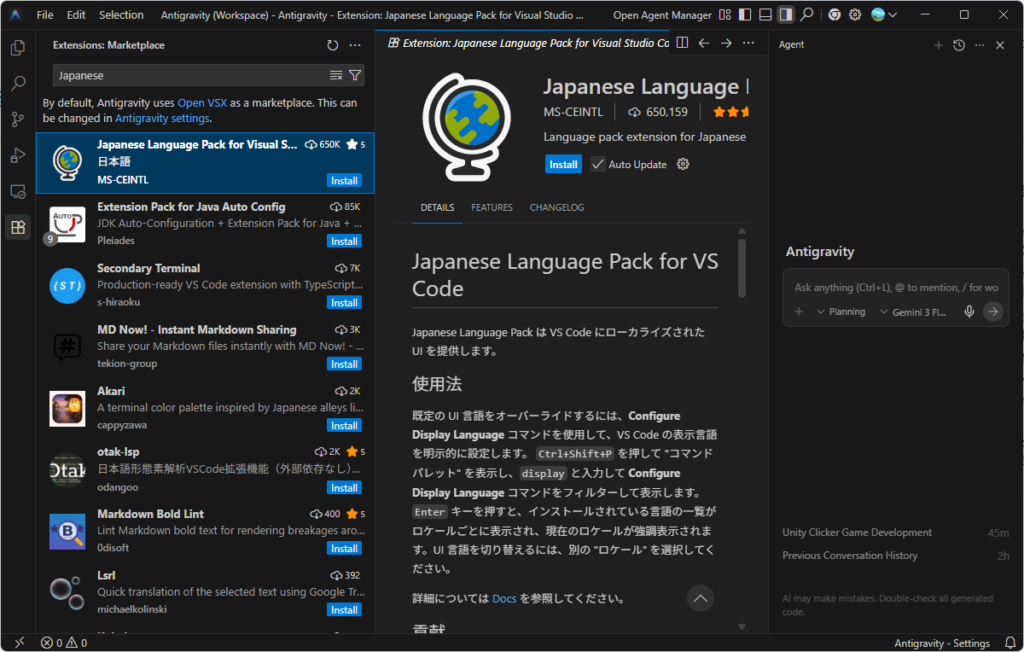Refresh the Extensions Marketplace list
This screenshot has width=1024, height=652.
(x=332, y=46)
